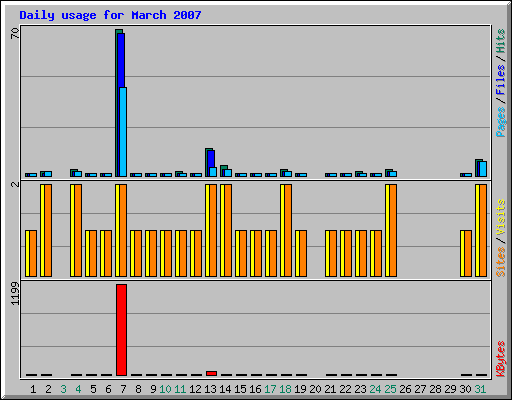Click the hits/pages bar cluster for day 31
The width and height of the screenshot is (512, 400).
pyautogui.click(x=481, y=168)
